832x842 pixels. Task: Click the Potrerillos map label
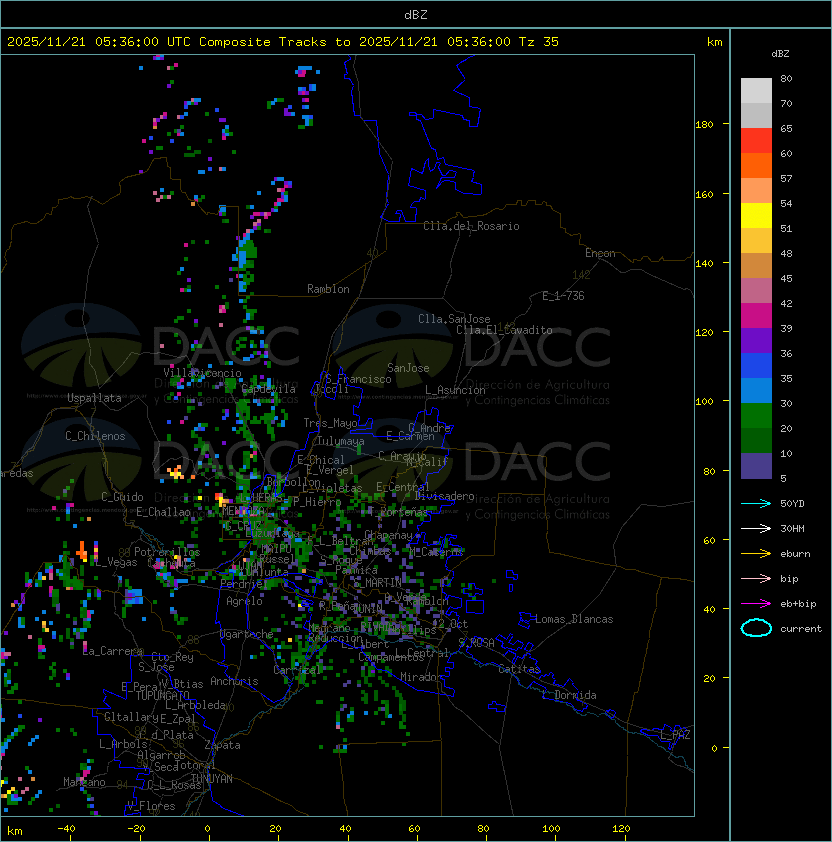tap(167, 553)
